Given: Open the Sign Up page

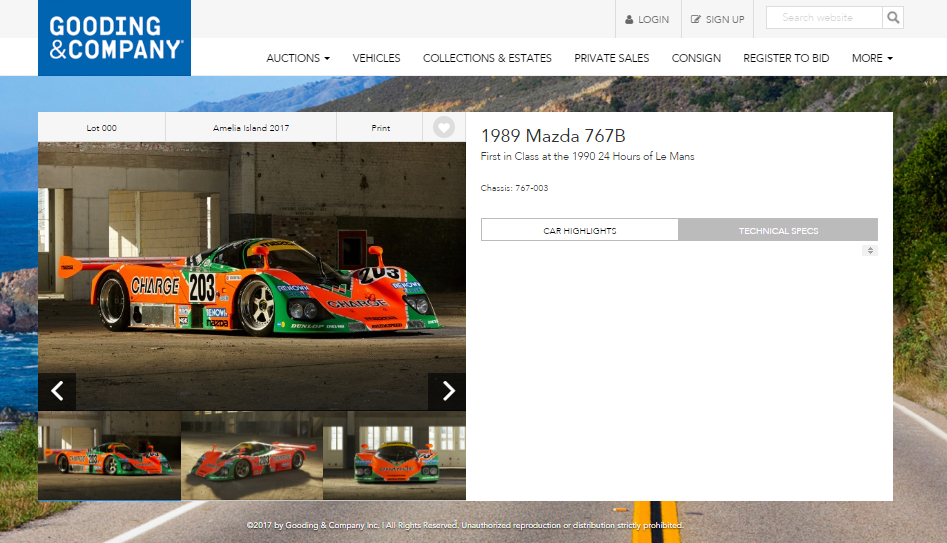Looking at the screenshot, I should coord(717,19).
